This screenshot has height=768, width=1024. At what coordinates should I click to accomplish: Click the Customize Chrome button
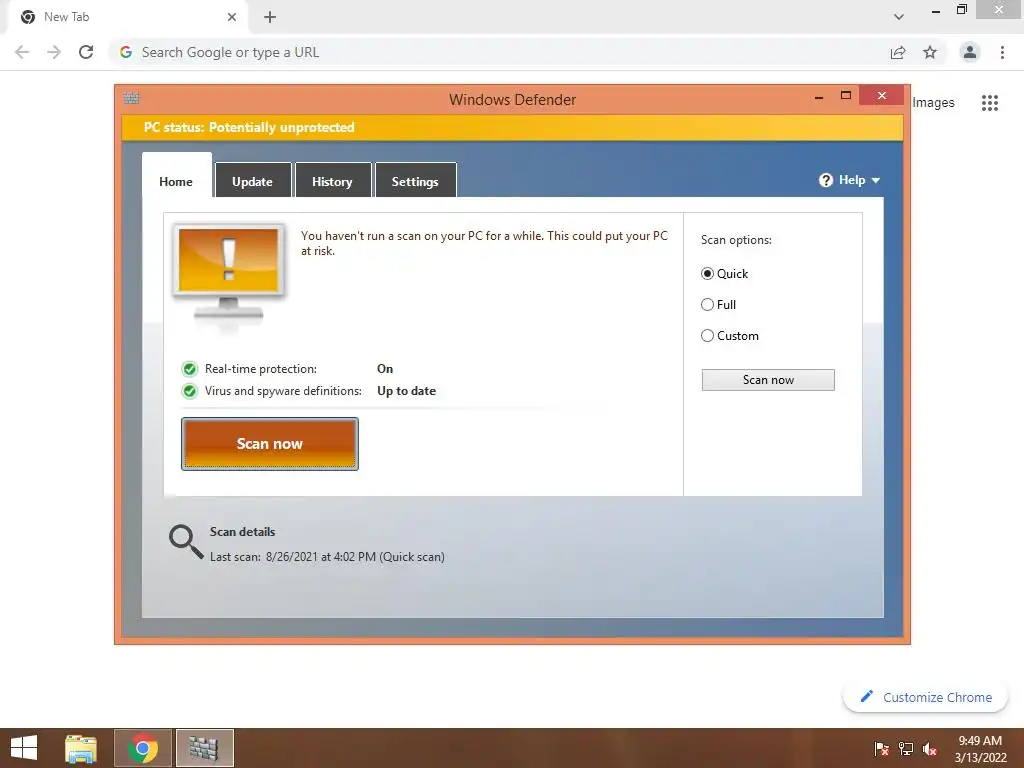point(925,697)
